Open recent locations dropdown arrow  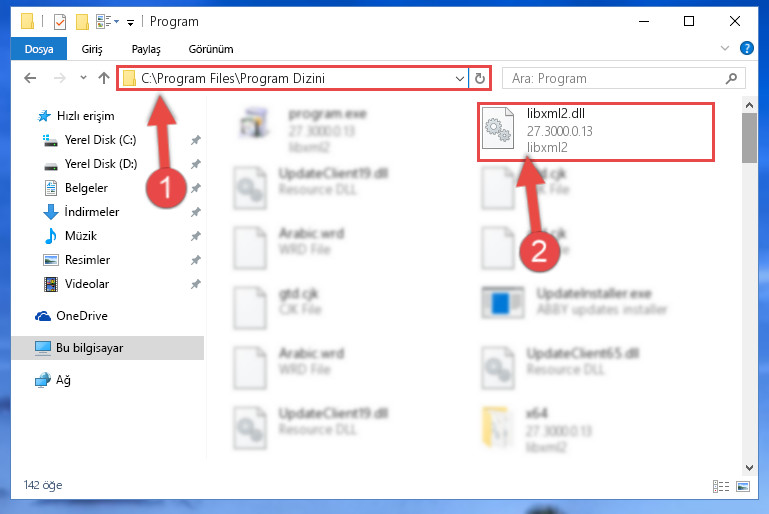pos(83,77)
